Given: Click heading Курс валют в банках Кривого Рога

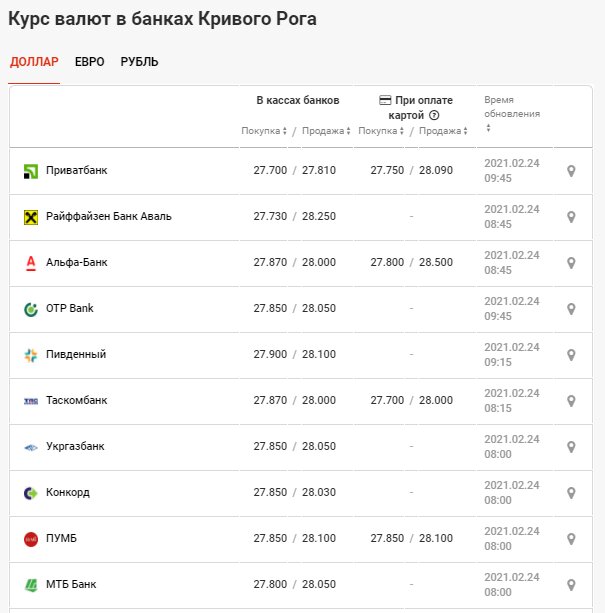Looking at the screenshot, I should point(162,19).
